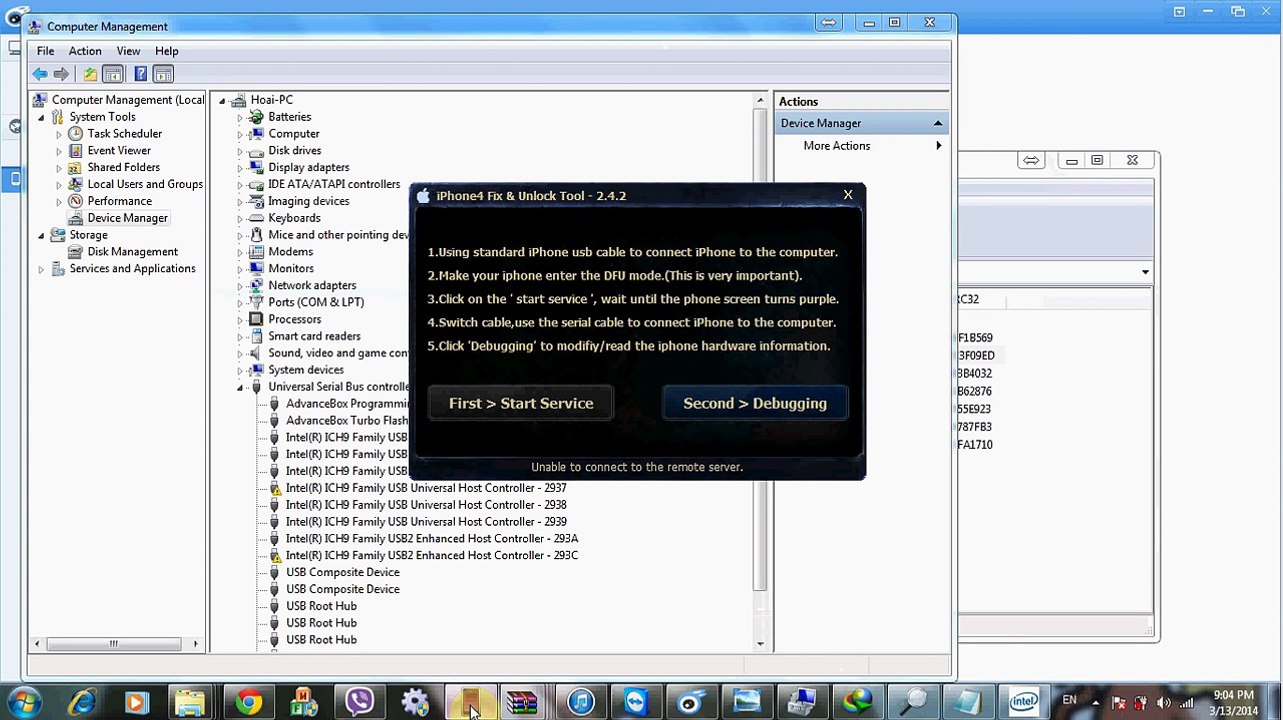Image resolution: width=1283 pixels, height=720 pixels.
Task: Open the Help toolbar icon with question mark
Action: click(140, 74)
